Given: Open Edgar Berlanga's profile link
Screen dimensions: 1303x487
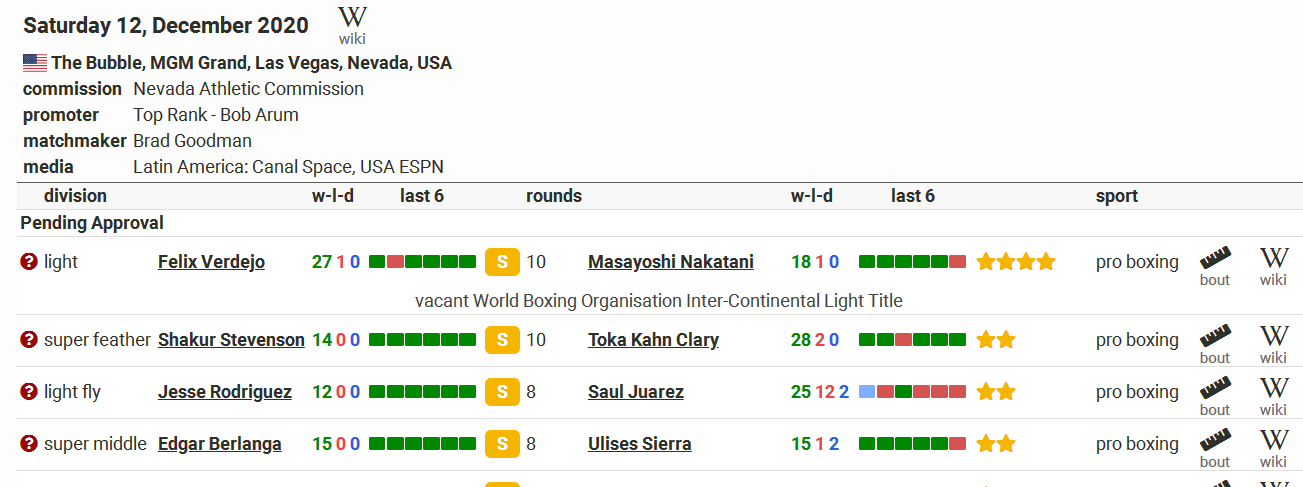Looking at the screenshot, I should click(220, 444).
